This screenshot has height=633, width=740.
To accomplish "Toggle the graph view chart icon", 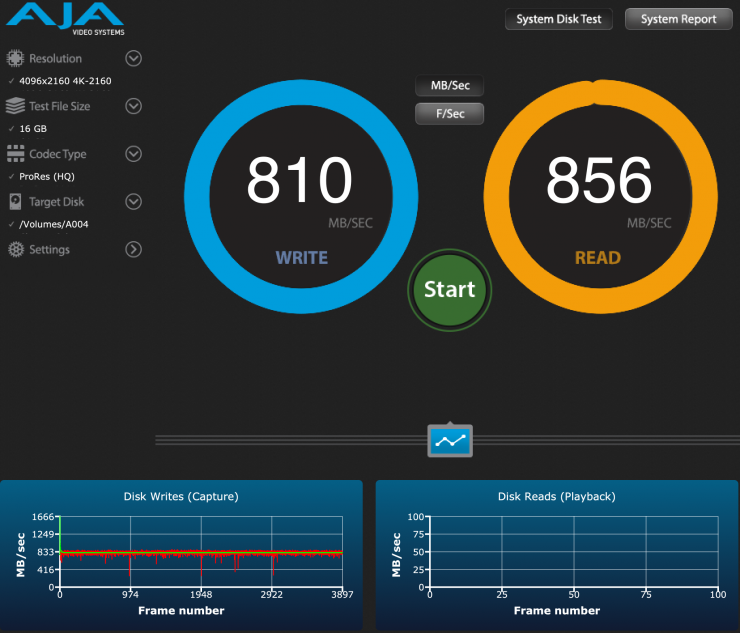I will (x=450, y=440).
